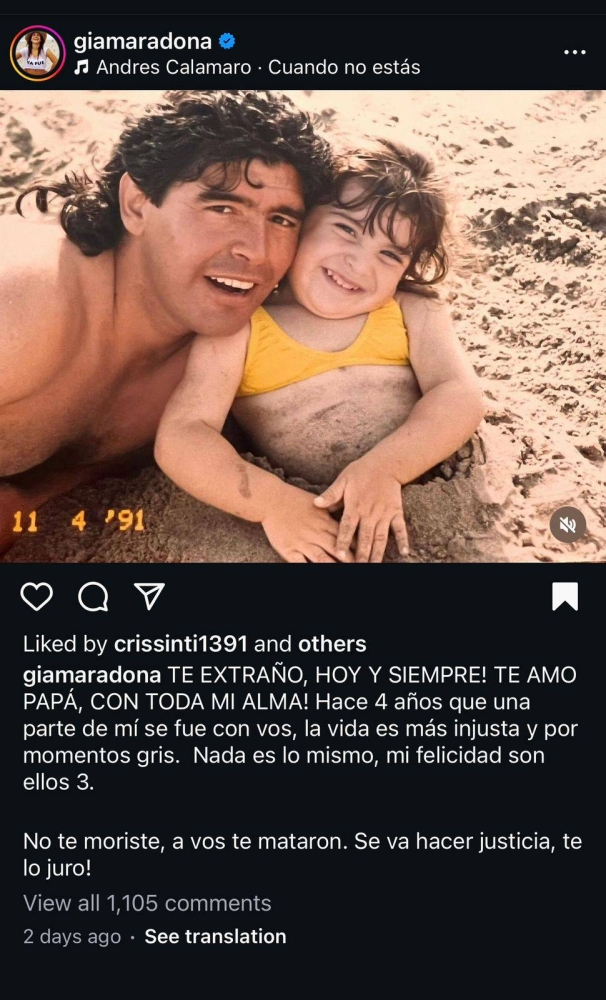Open crissinti1391 profile from likes
The image size is (606, 1000).
181,644
